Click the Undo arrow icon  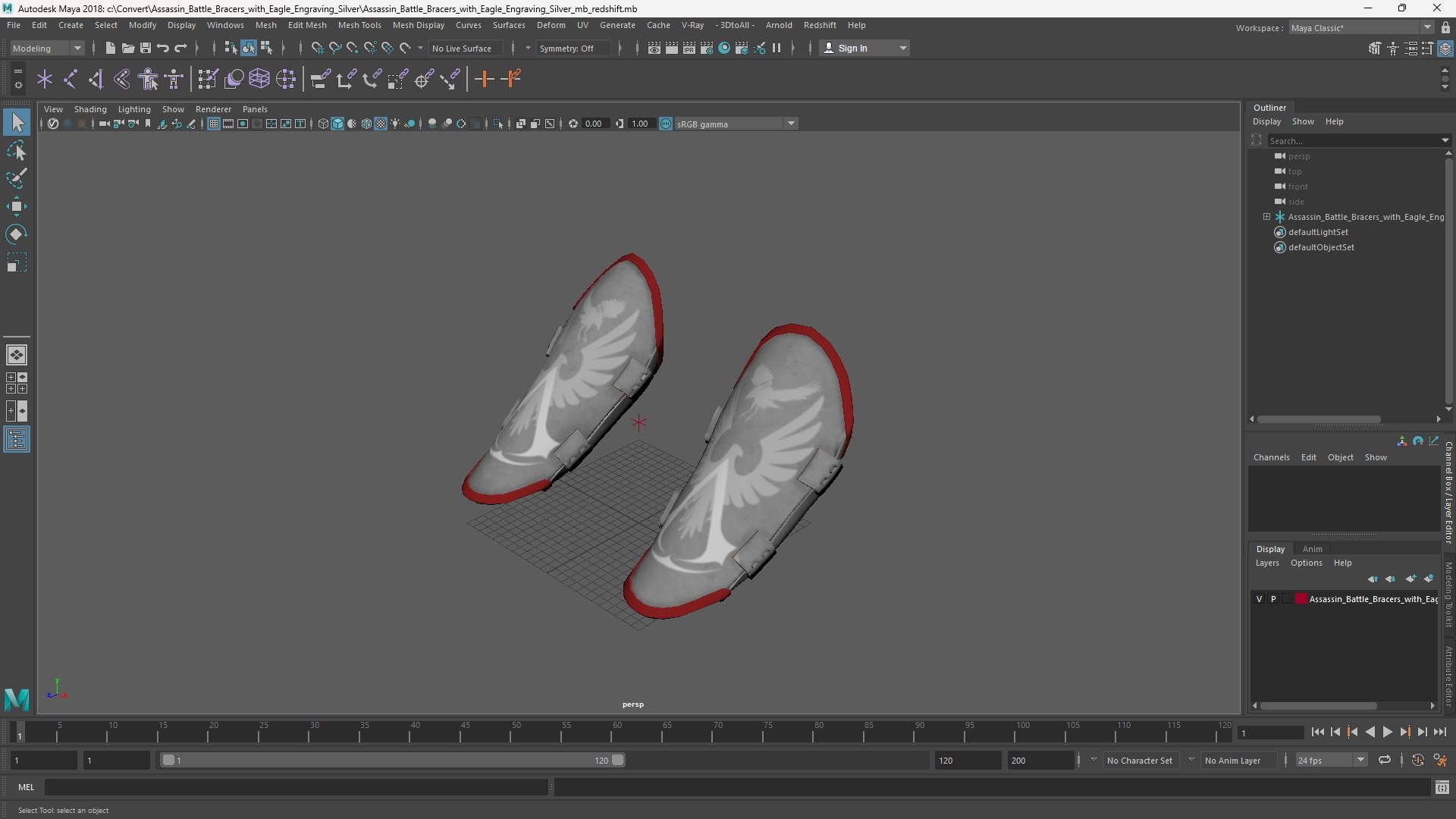pyautogui.click(x=162, y=48)
